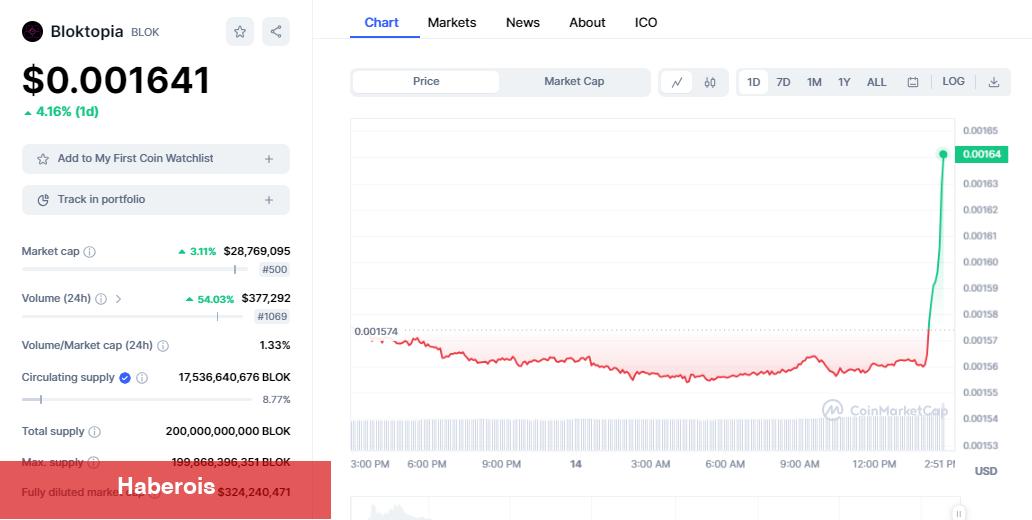Open Max. supply info icon
Viewport: 1032px width, 520px height.
pos(93,462)
